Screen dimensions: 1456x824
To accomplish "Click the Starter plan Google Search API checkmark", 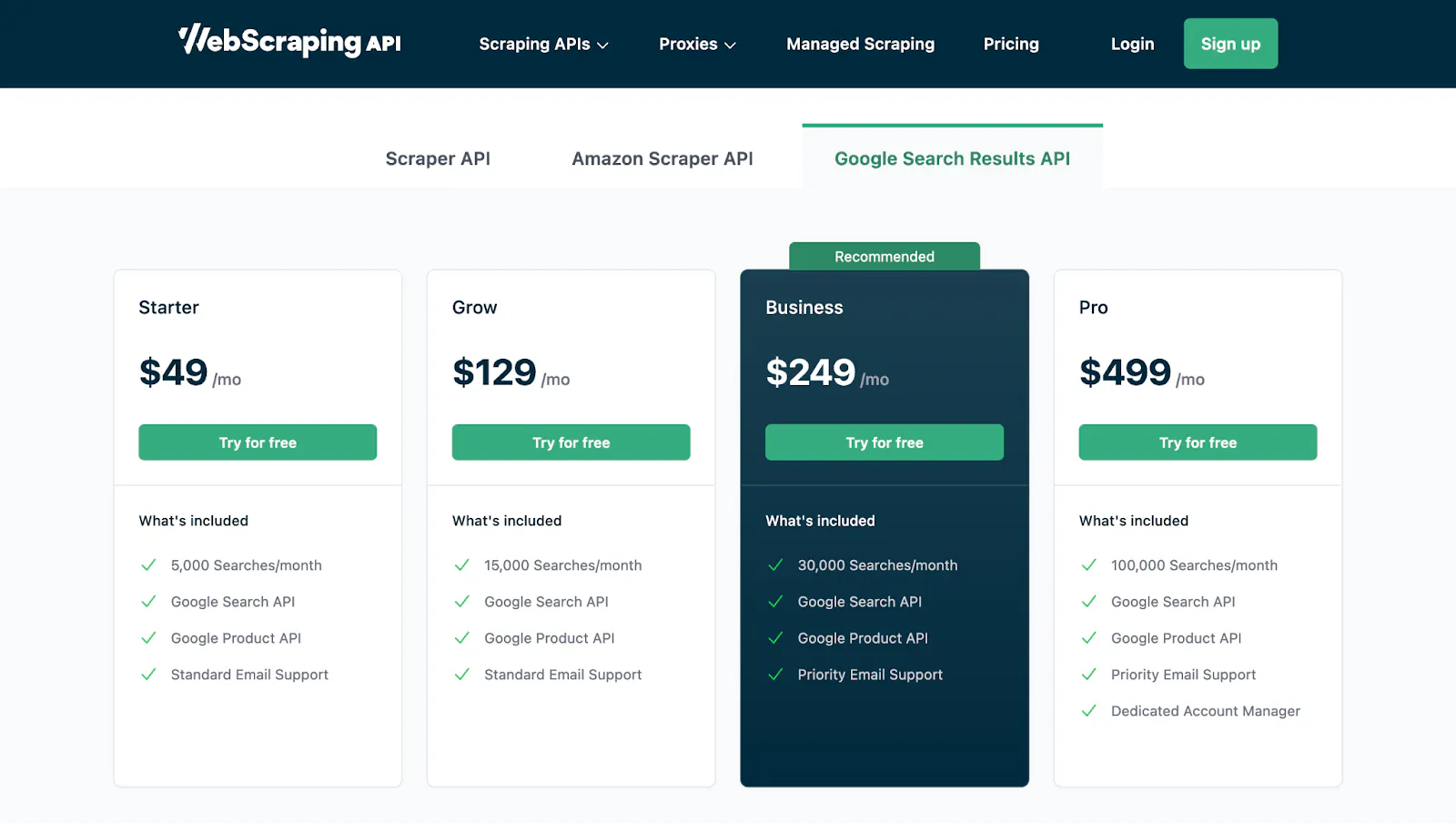I will [148, 602].
